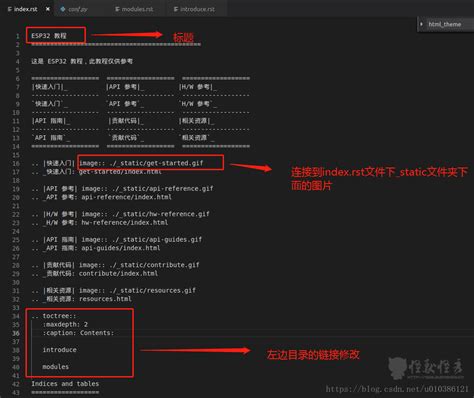This screenshot has height=398, width=474.
Task: Click './_static/api-reference.gif' image path
Action: [163, 189]
